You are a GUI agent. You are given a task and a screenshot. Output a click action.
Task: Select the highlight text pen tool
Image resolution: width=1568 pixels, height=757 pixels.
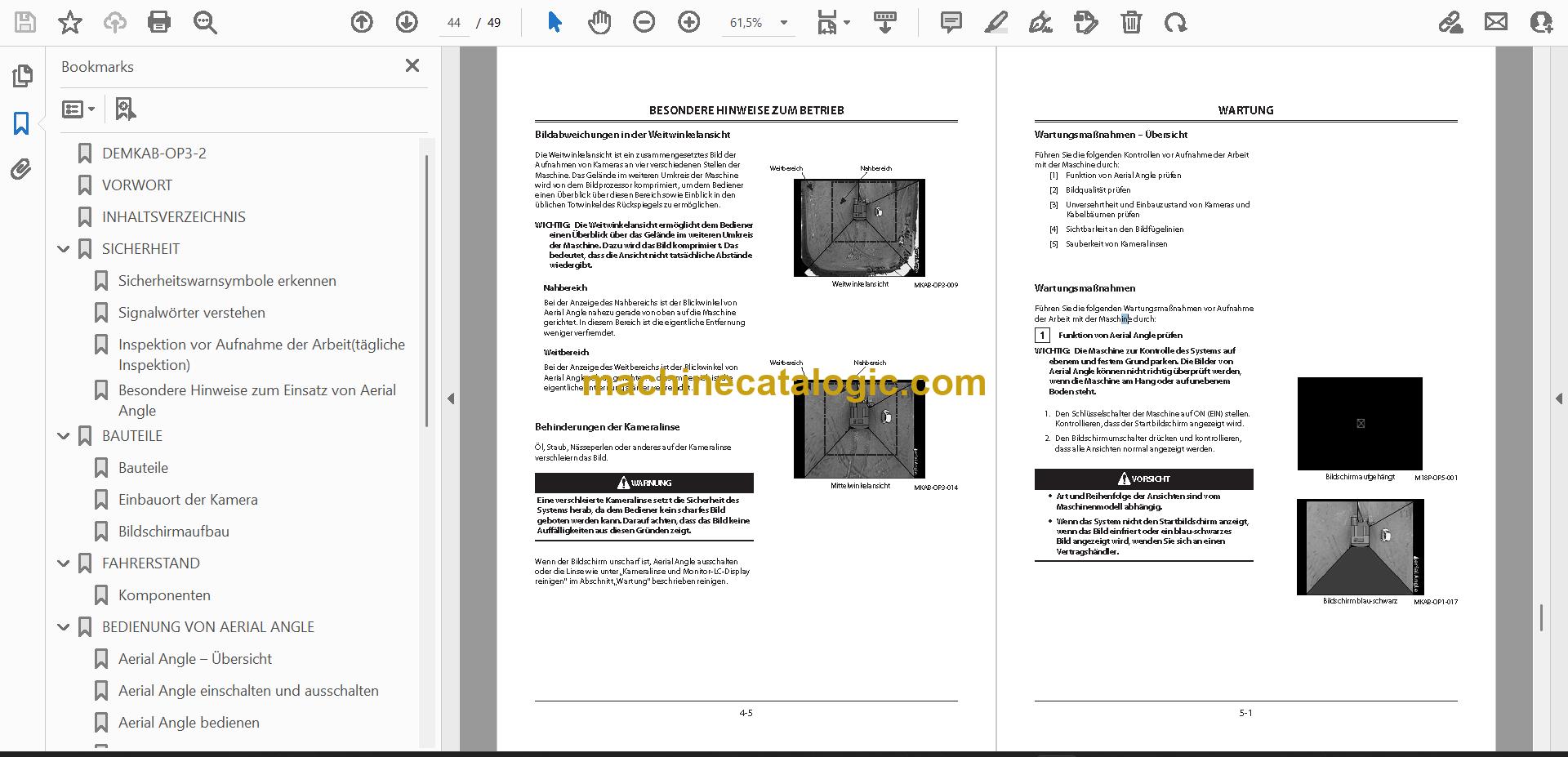pos(996,22)
